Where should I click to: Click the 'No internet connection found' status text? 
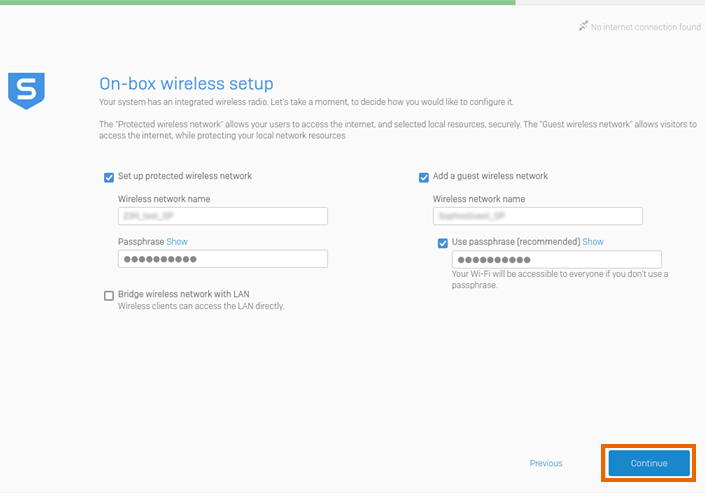pyautogui.click(x=646, y=27)
